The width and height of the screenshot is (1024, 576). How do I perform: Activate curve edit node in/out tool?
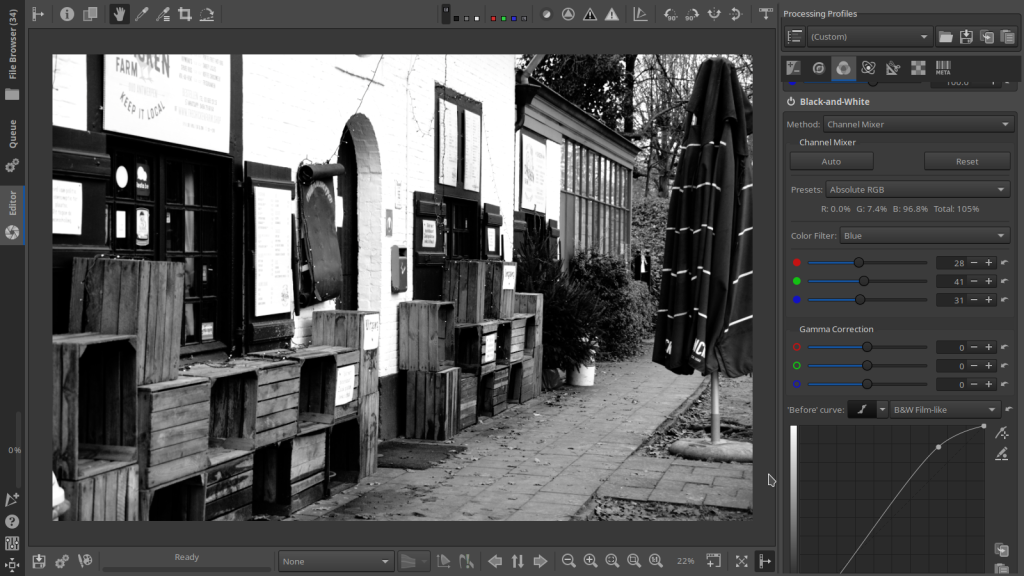[1001, 433]
